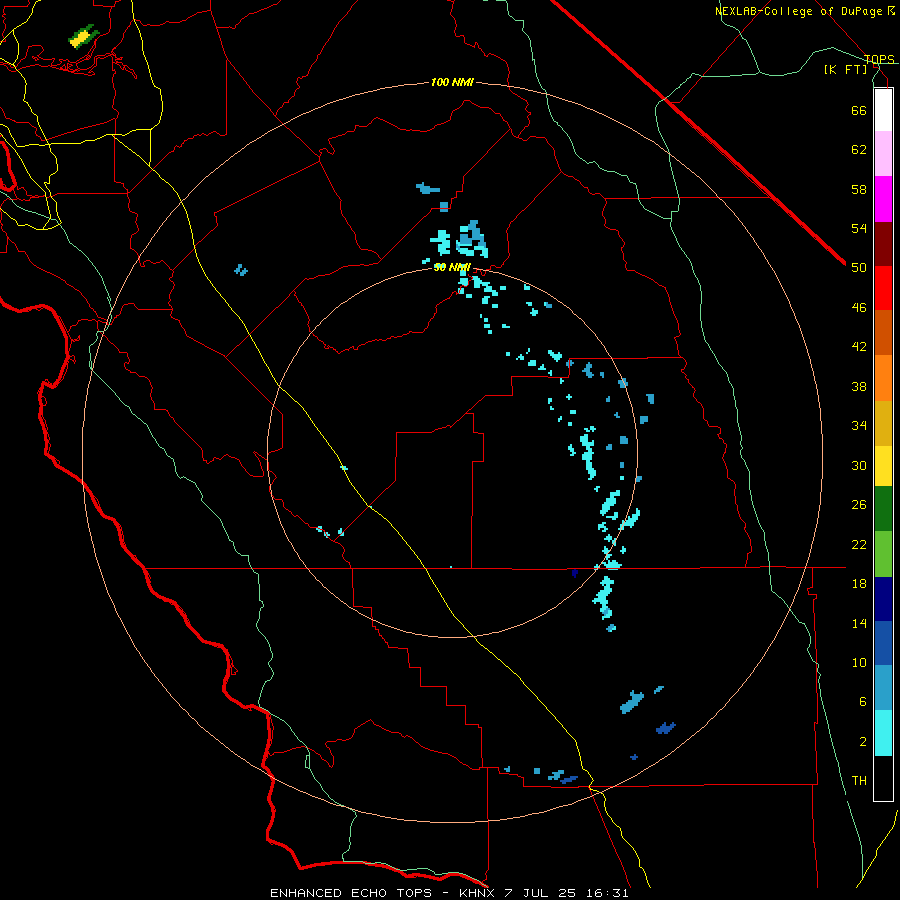Click the 50 value on the color scale
The image size is (900, 900).
coord(859,268)
